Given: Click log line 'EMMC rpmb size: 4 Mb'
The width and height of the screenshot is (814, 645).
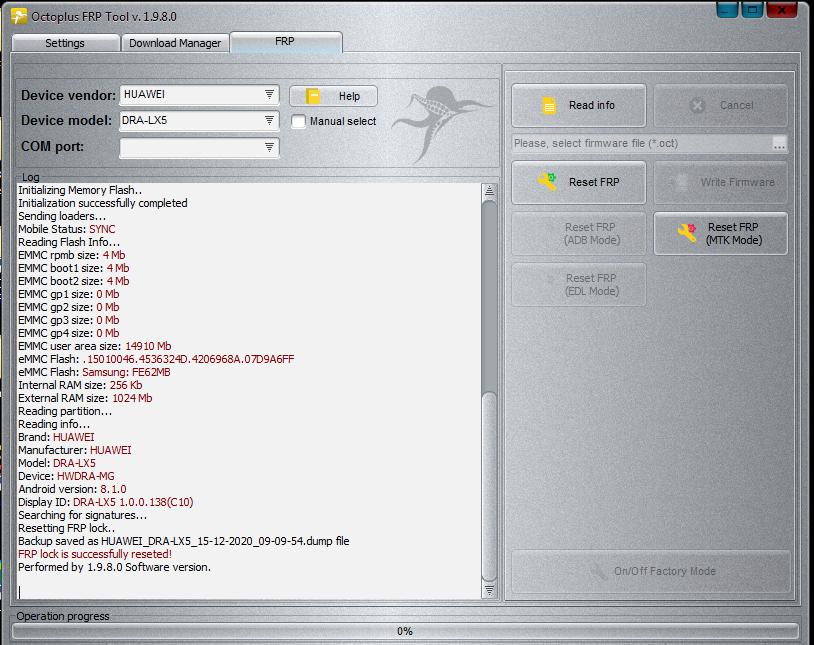Looking at the screenshot, I should tap(72, 255).
